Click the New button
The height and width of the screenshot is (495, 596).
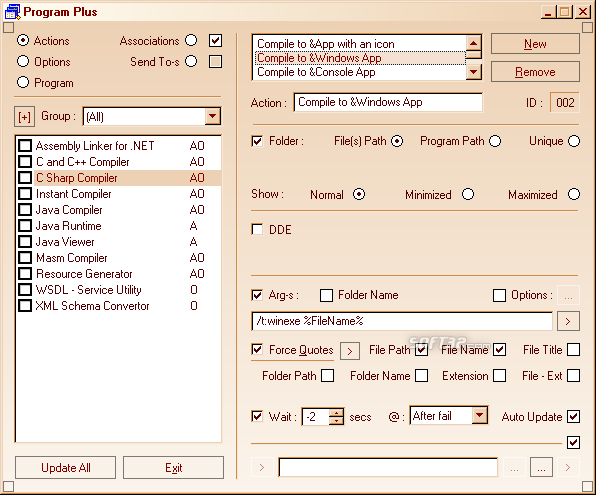click(535, 44)
